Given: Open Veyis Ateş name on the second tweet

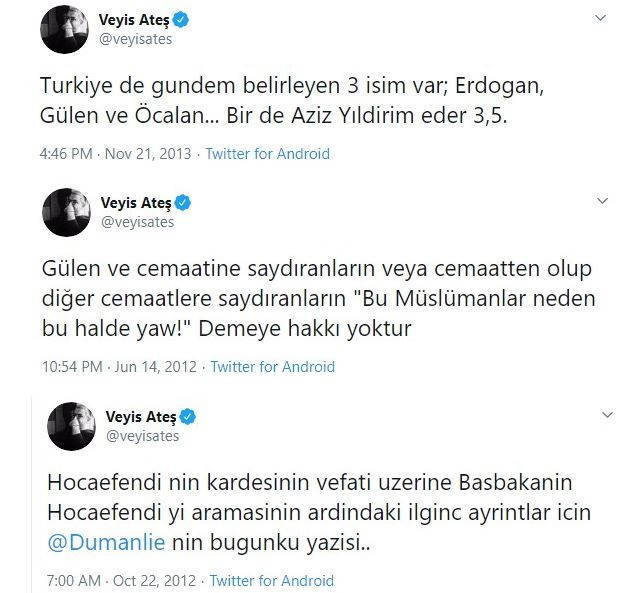Looking at the screenshot, I should pos(136,203).
